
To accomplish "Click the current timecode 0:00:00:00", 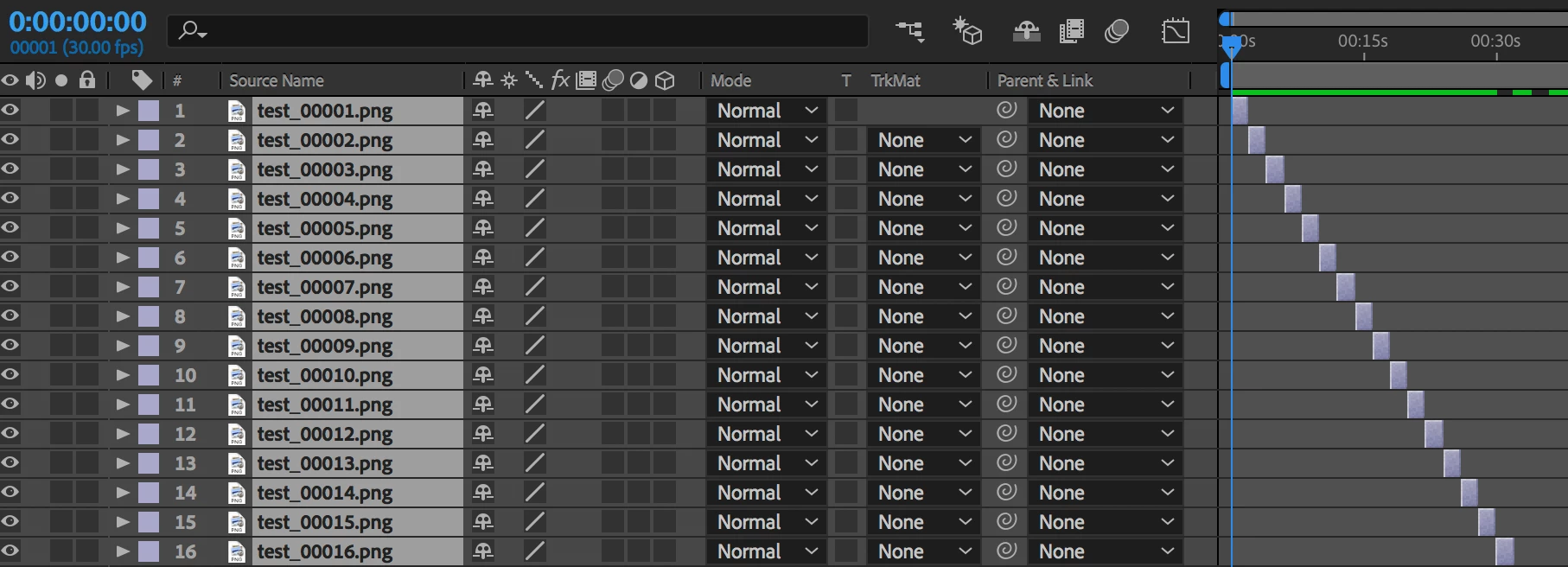I will pyautogui.click(x=78, y=22).
